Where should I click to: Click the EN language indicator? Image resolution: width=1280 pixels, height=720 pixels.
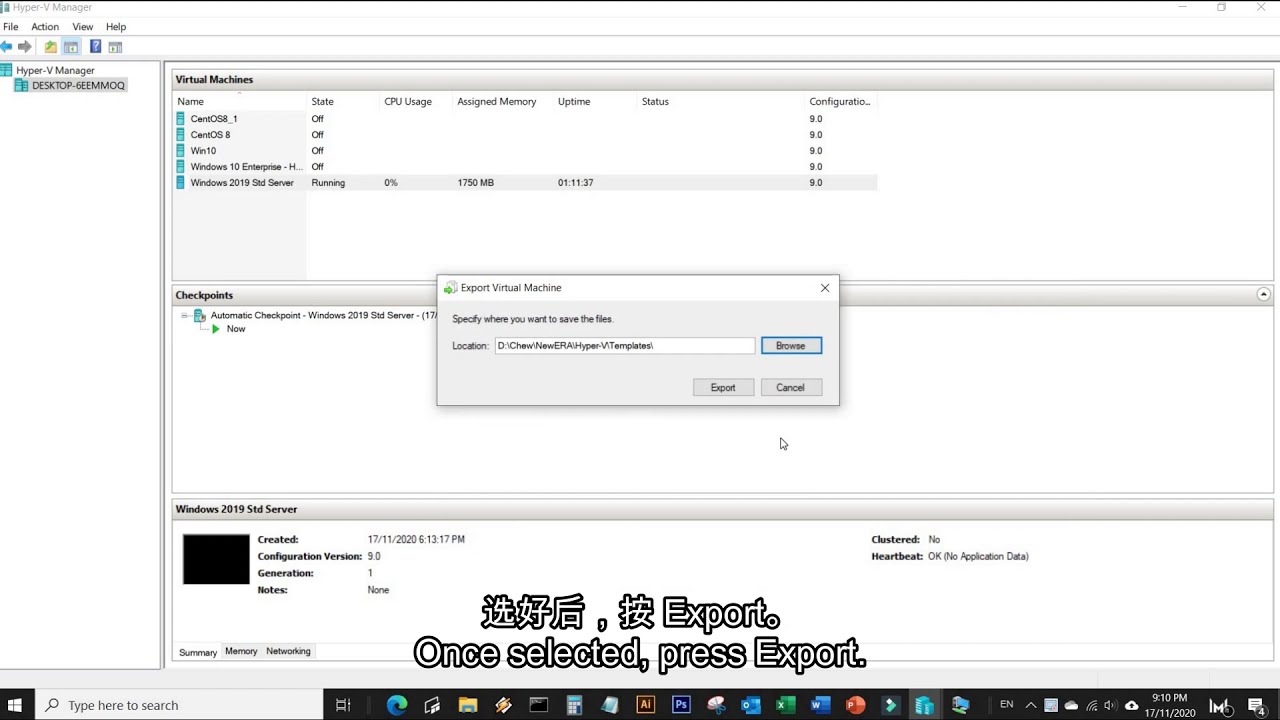(1007, 705)
